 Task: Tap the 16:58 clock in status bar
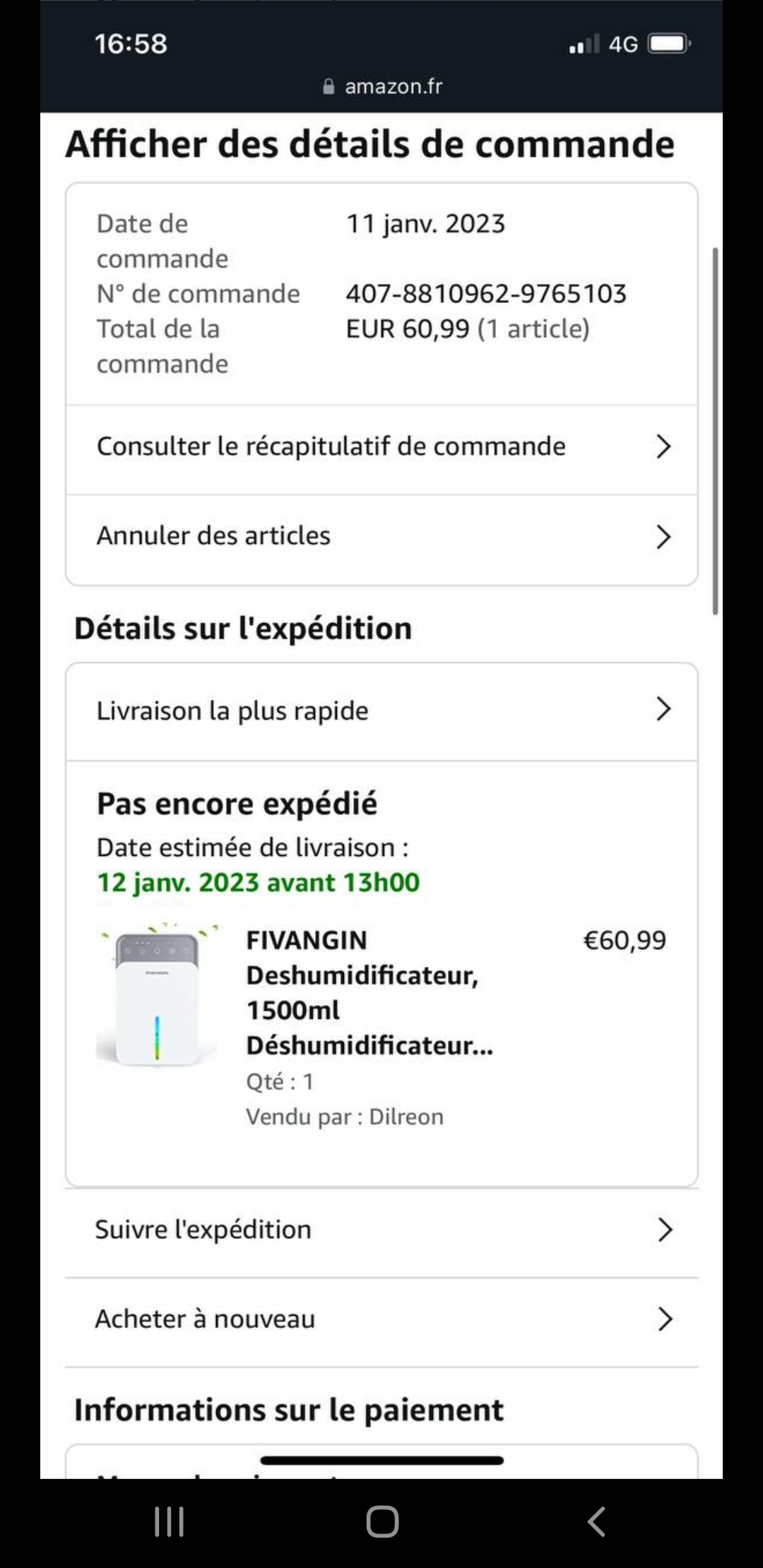pos(131,44)
